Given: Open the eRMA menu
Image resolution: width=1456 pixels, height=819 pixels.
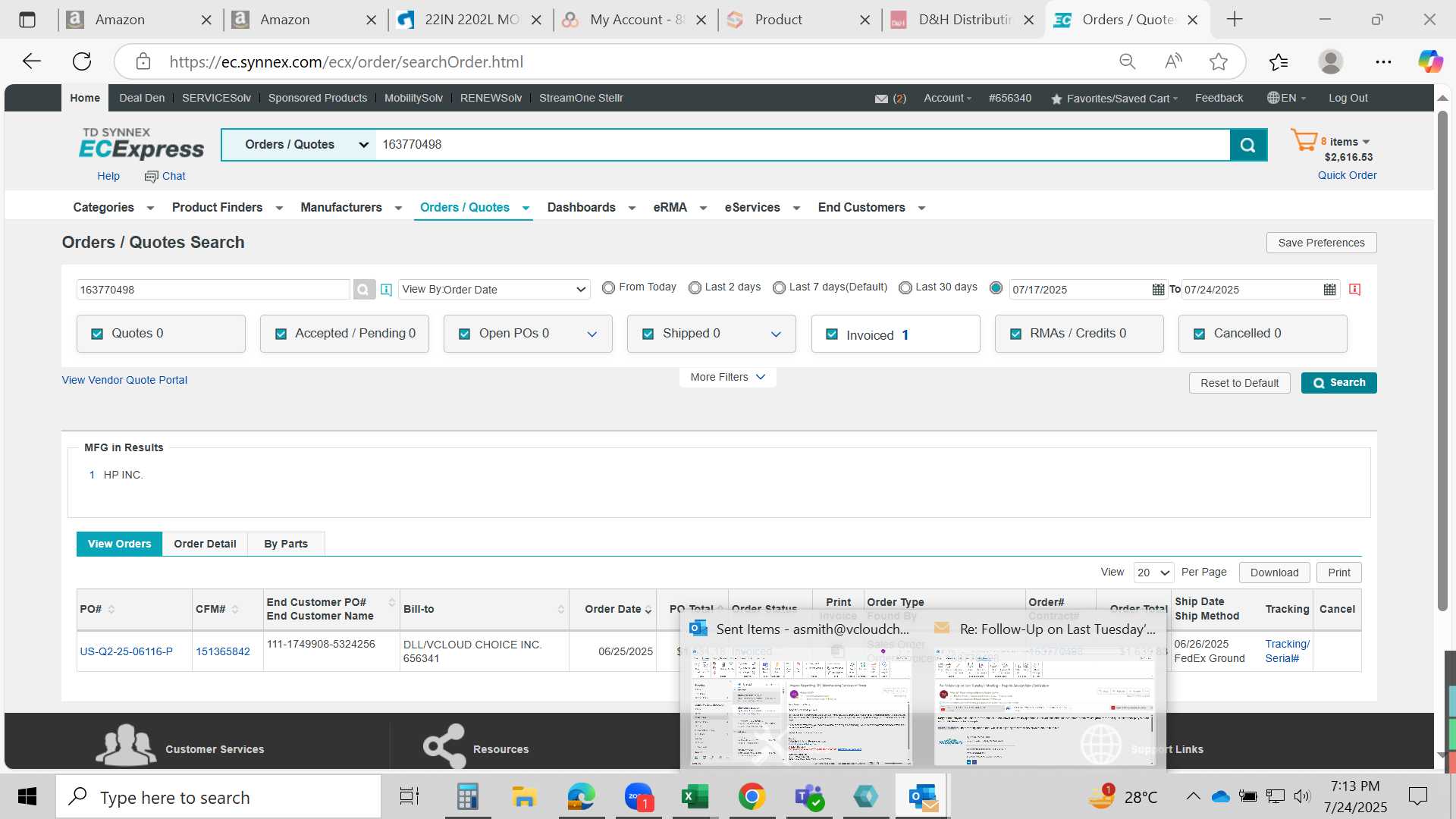Looking at the screenshot, I should pos(680,208).
